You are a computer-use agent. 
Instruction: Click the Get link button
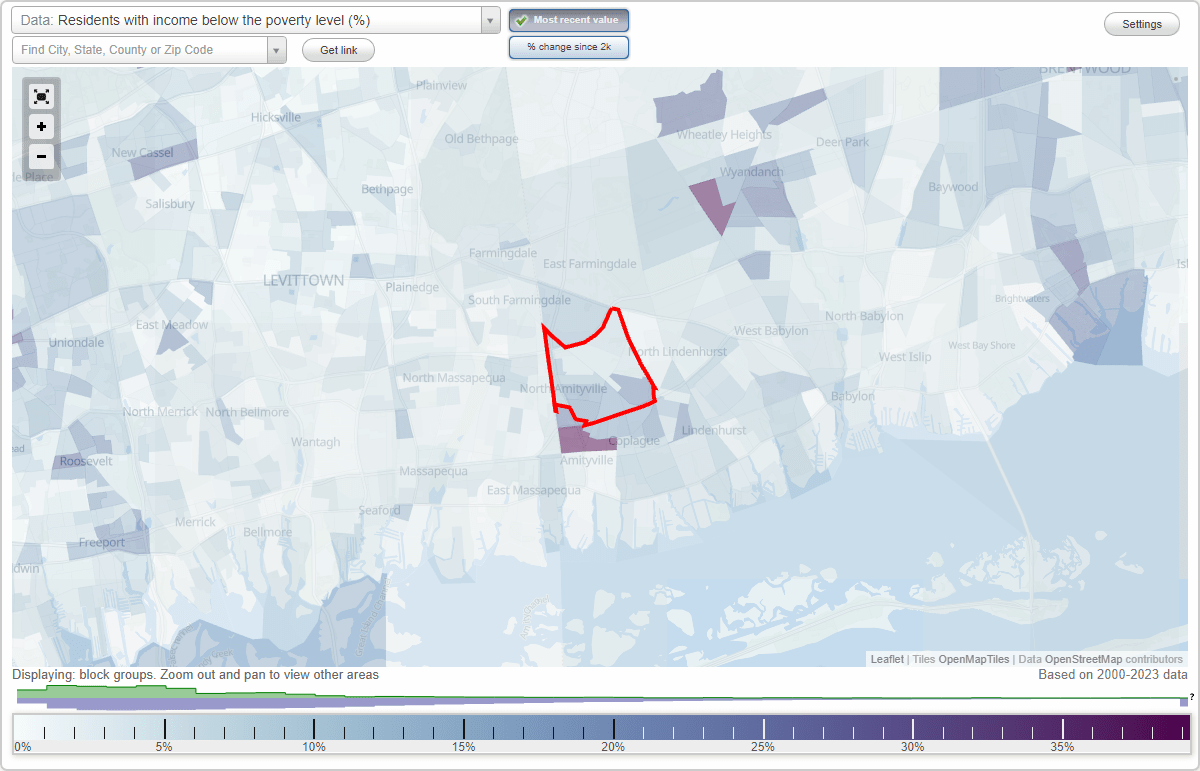pos(338,50)
